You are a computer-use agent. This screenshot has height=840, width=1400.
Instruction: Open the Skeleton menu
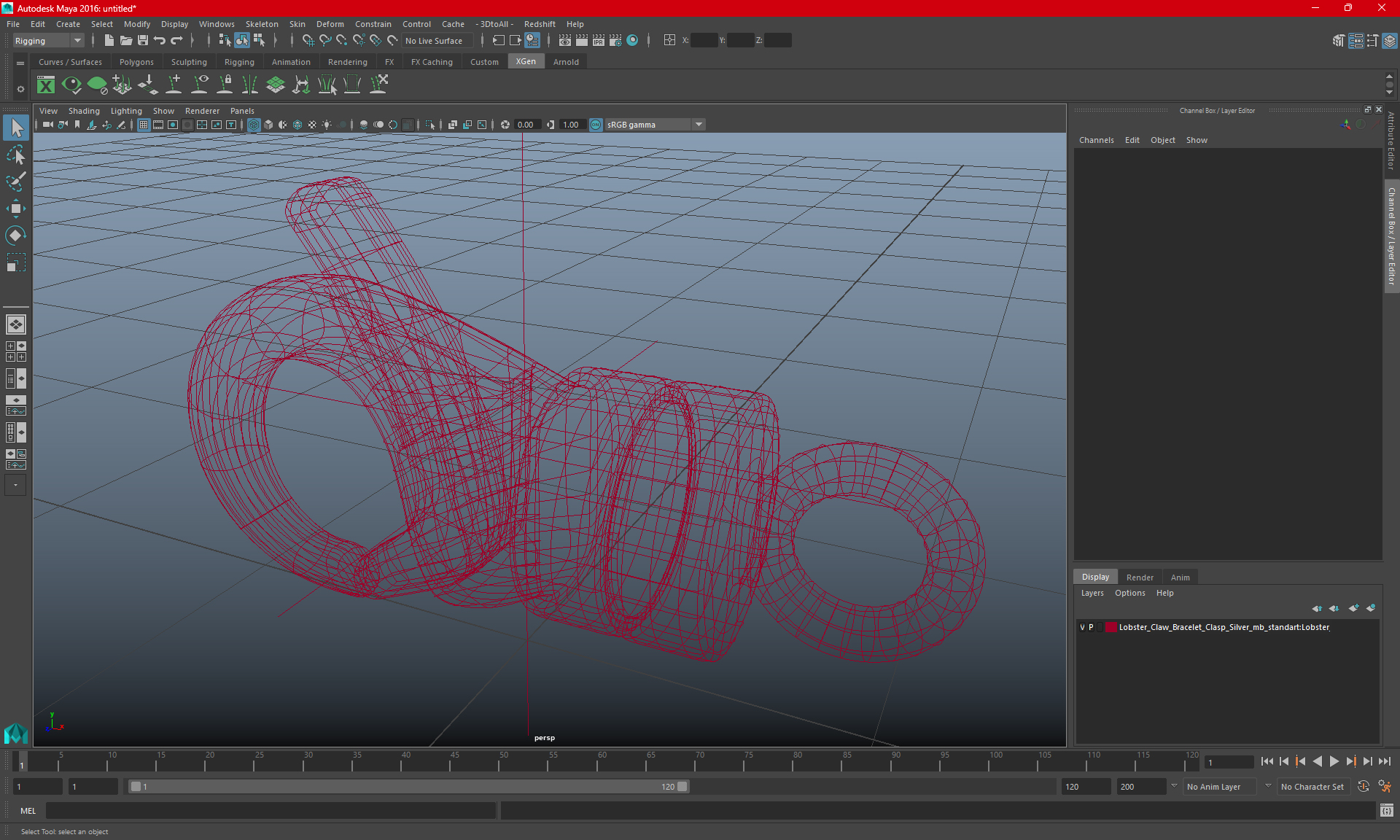coord(262,24)
